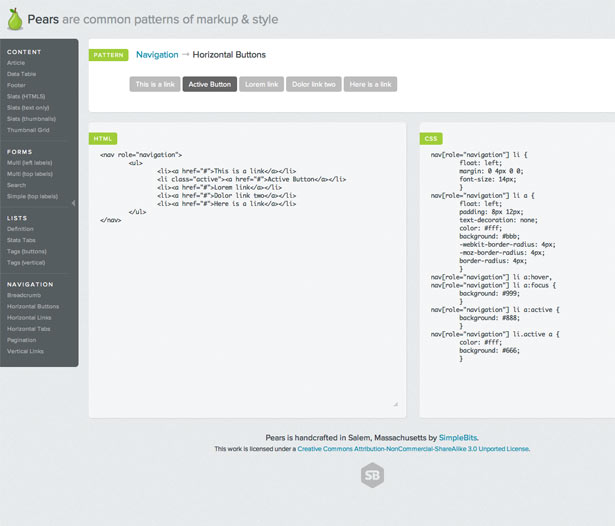Viewport: 615px width, 526px height.
Task: Click the Navigation breadcrumb link
Action: coord(157,55)
